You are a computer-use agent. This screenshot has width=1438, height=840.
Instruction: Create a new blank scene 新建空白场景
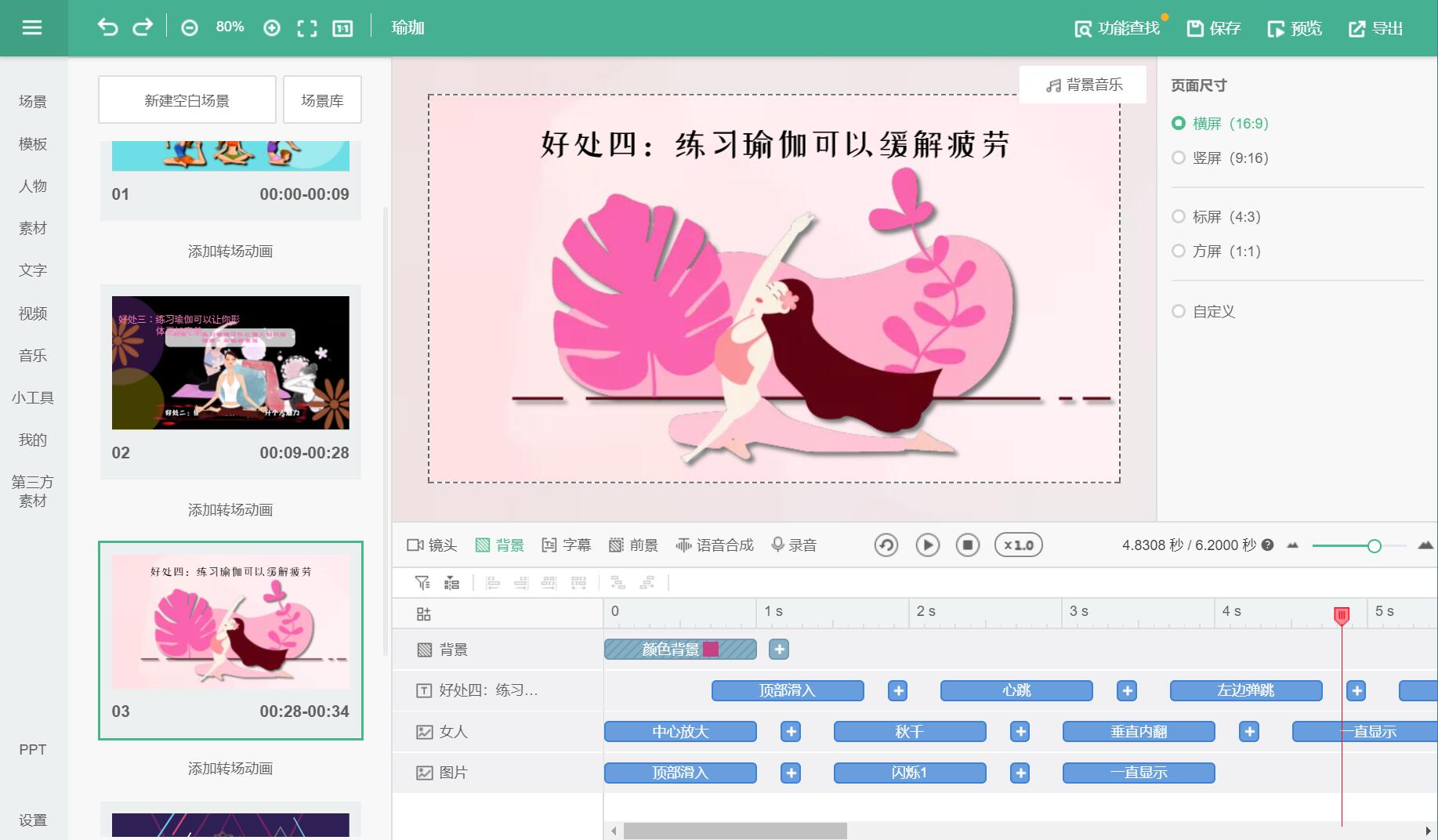pyautogui.click(x=187, y=100)
